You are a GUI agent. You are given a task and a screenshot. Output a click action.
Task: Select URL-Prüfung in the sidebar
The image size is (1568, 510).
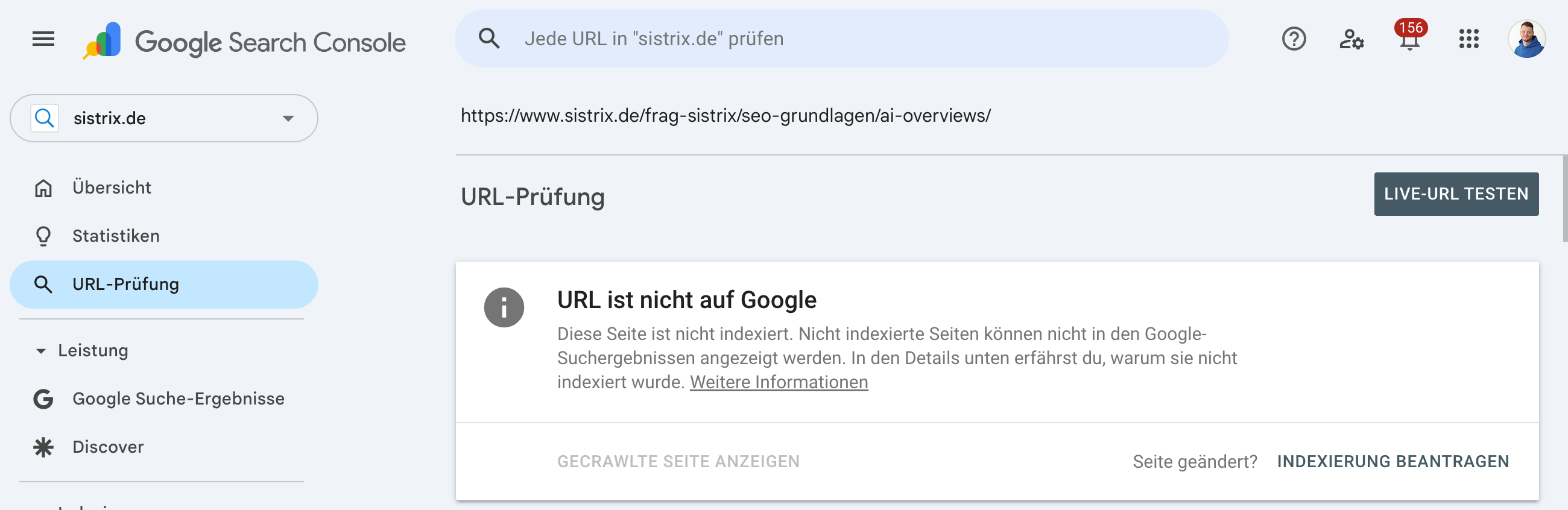coord(164,284)
